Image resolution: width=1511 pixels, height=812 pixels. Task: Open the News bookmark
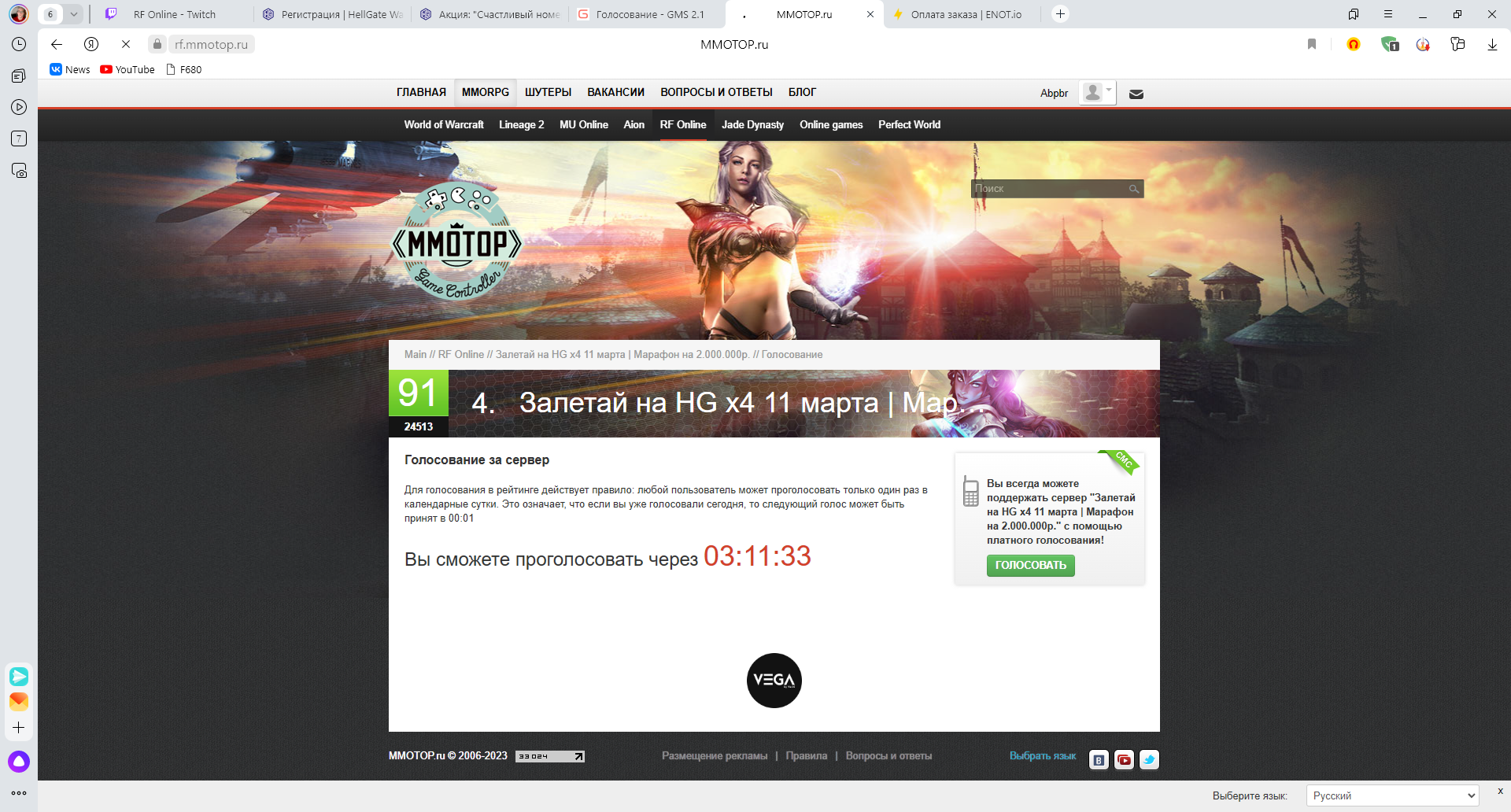[x=70, y=69]
